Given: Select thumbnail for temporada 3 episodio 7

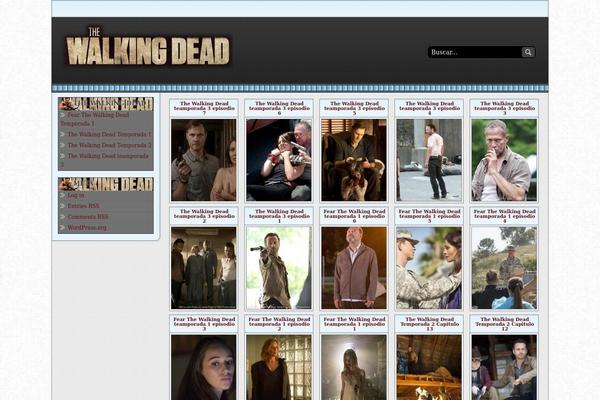Looking at the screenshot, I should 204,160.
